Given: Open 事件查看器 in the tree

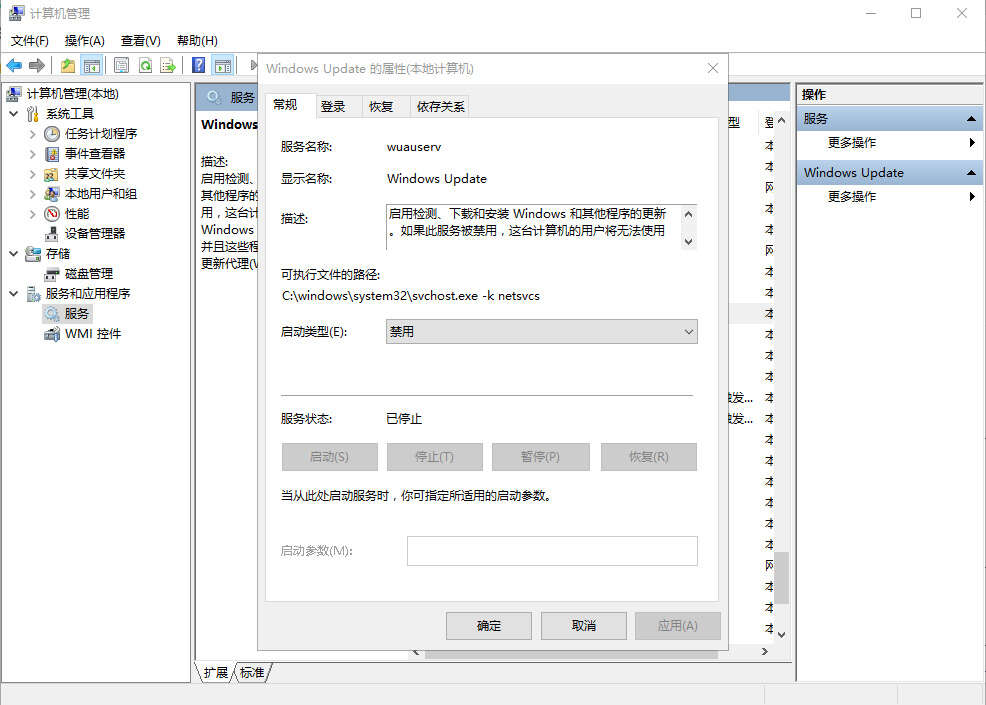Looking at the screenshot, I should click(x=95, y=153).
